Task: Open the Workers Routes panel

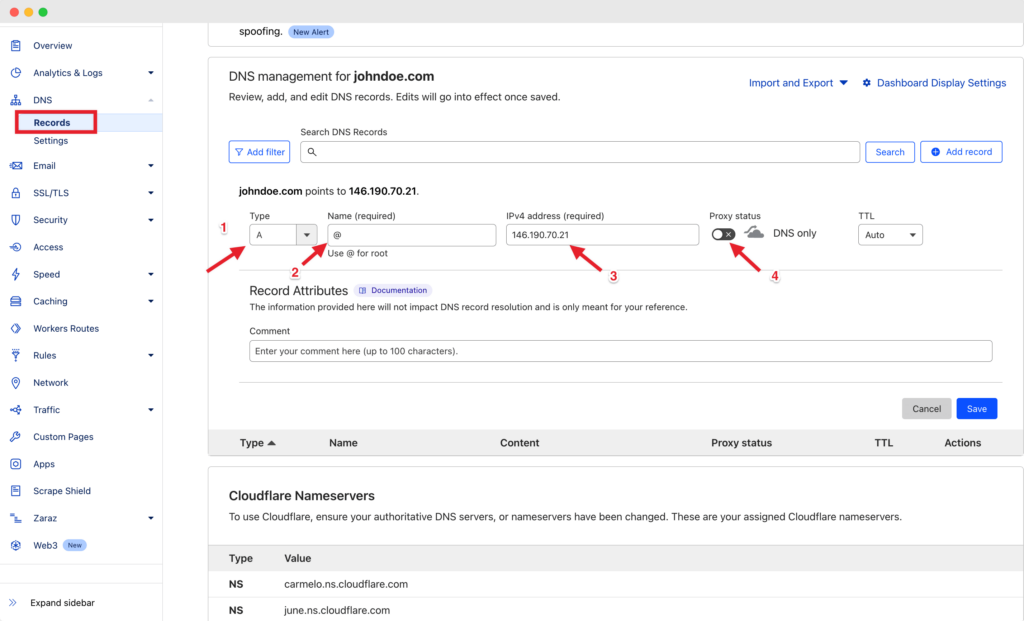Action: click(67, 328)
